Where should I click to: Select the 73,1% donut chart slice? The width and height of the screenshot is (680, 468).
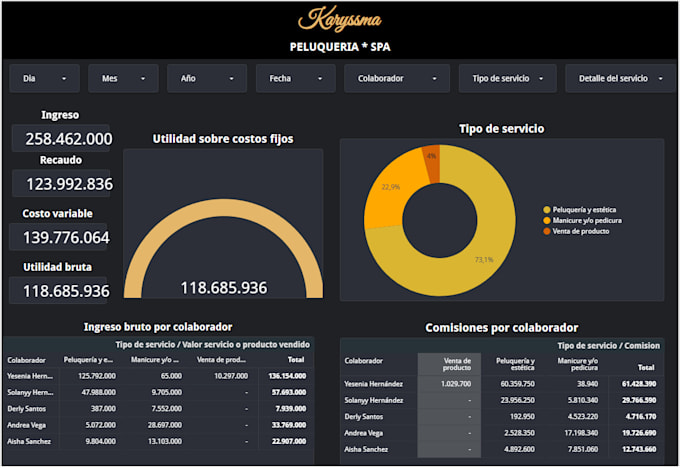point(484,259)
